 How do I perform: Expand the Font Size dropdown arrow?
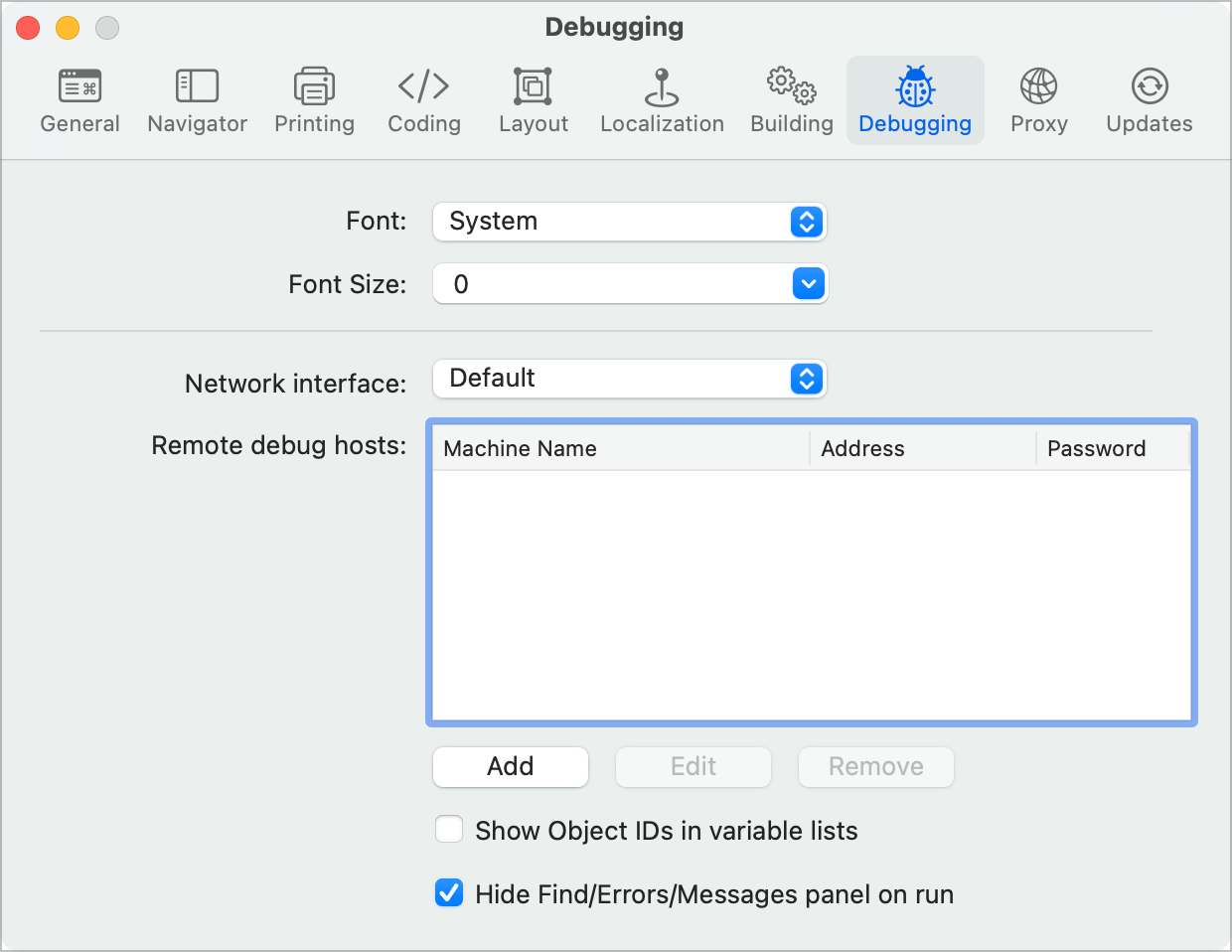(809, 284)
